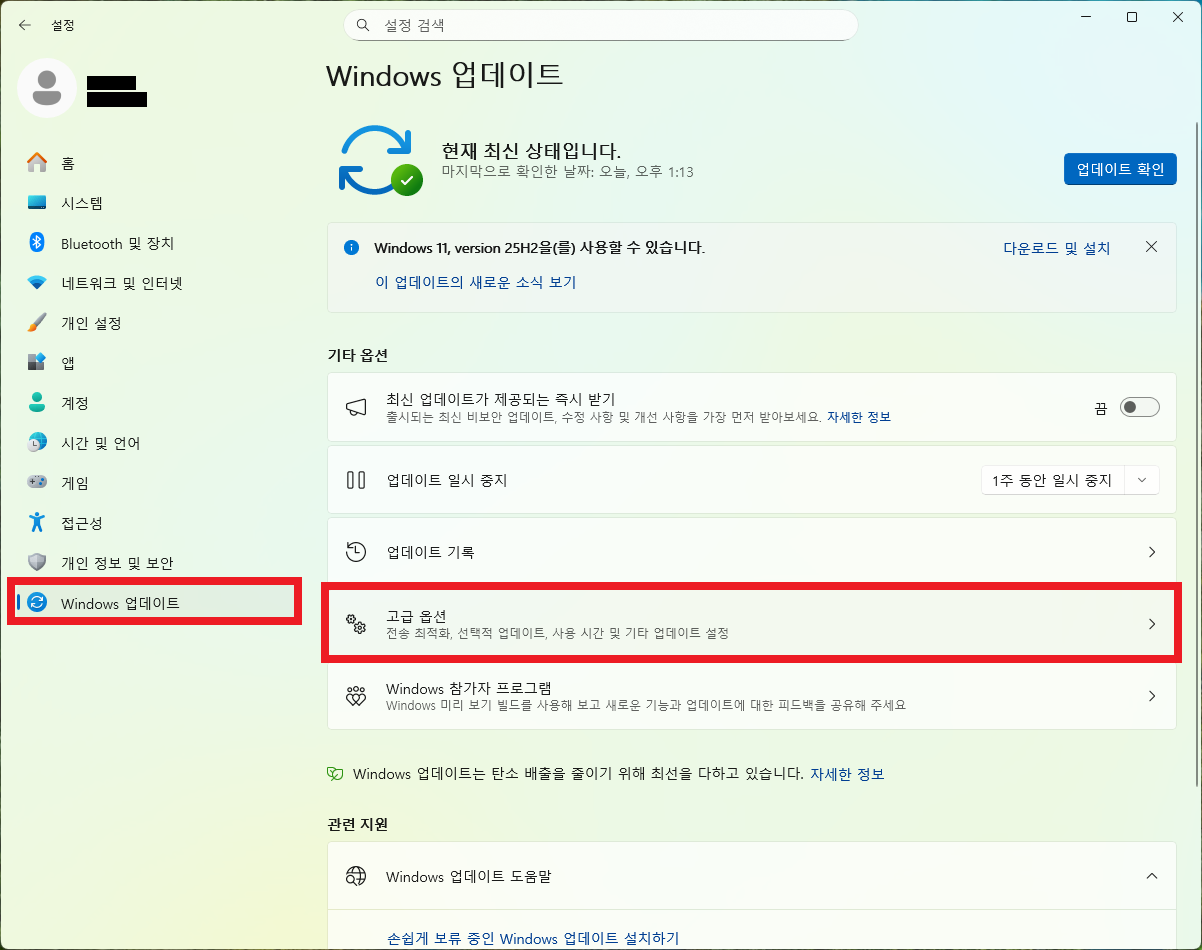Click the 관련 지원 heading text
This screenshot has height=950, width=1202.
(357, 825)
